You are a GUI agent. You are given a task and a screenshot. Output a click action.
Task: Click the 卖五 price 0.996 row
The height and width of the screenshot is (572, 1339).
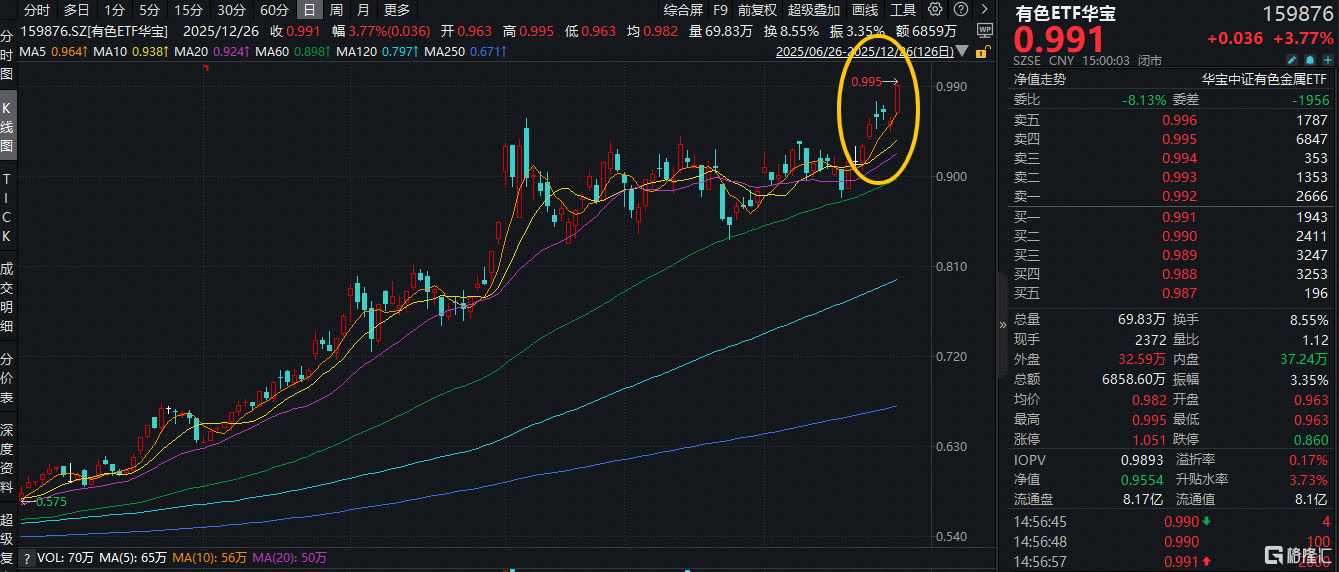[1171, 121]
